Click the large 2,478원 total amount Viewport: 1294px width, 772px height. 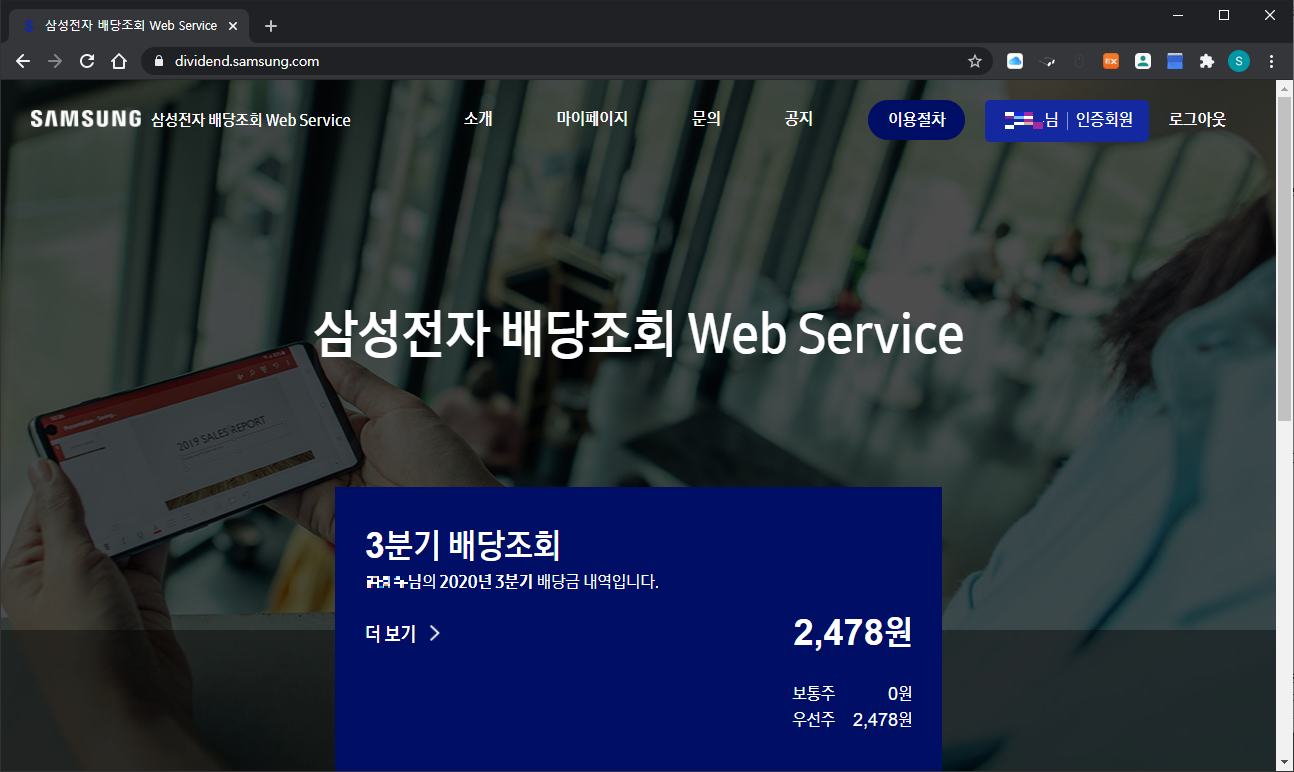853,632
